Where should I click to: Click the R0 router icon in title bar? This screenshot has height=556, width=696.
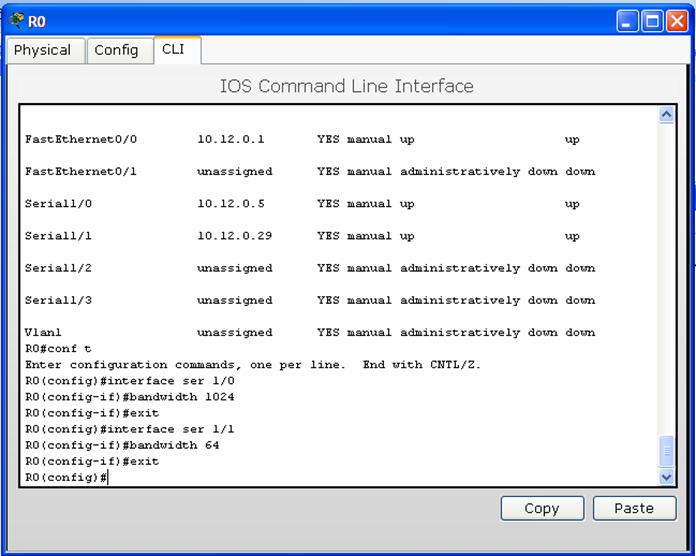click(16, 21)
